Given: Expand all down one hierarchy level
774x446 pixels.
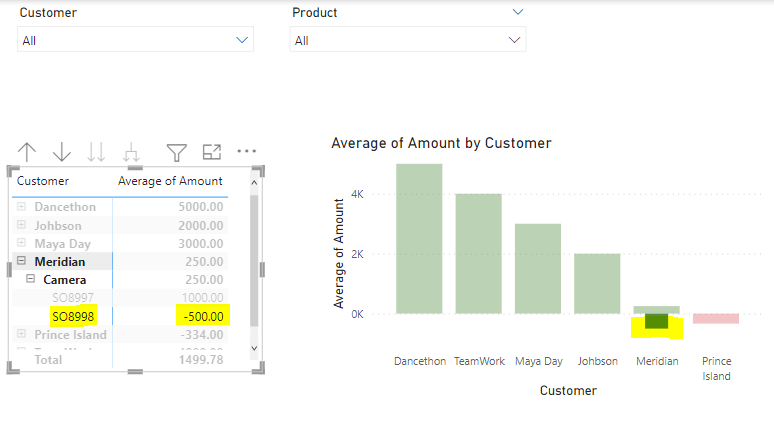Looking at the screenshot, I should click(131, 152).
